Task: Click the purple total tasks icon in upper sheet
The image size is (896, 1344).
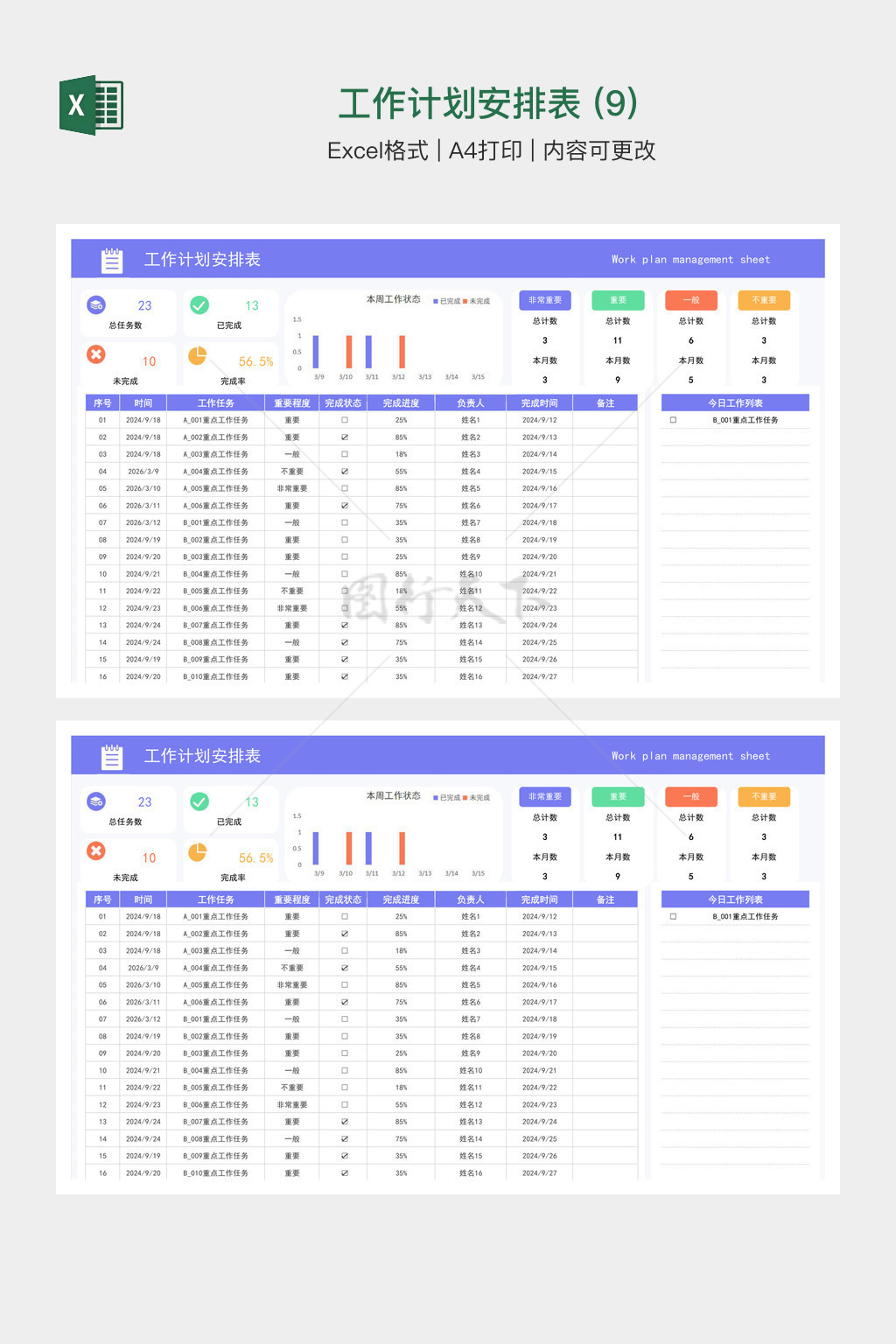Action: tap(96, 305)
